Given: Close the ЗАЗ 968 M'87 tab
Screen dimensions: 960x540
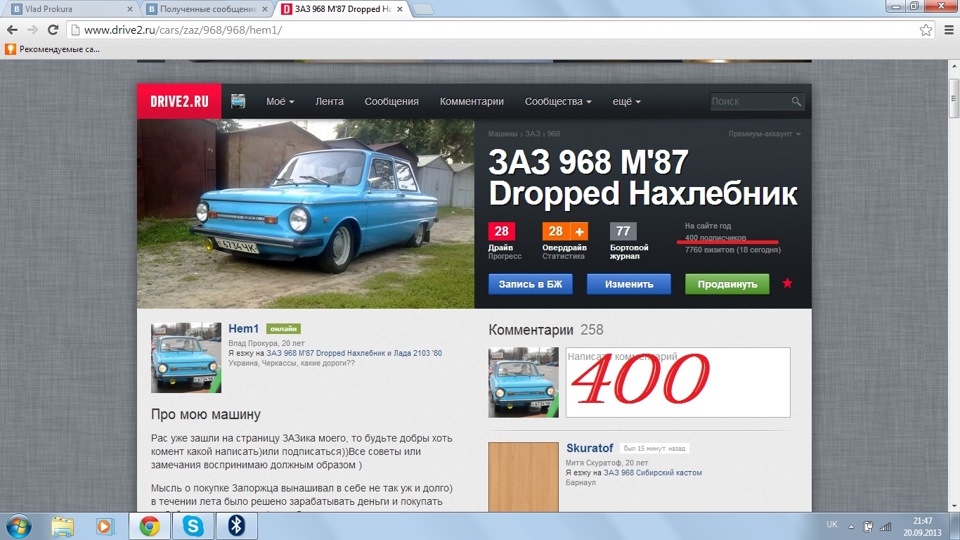Looking at the screenshot, I should click(x=400, y=9).
